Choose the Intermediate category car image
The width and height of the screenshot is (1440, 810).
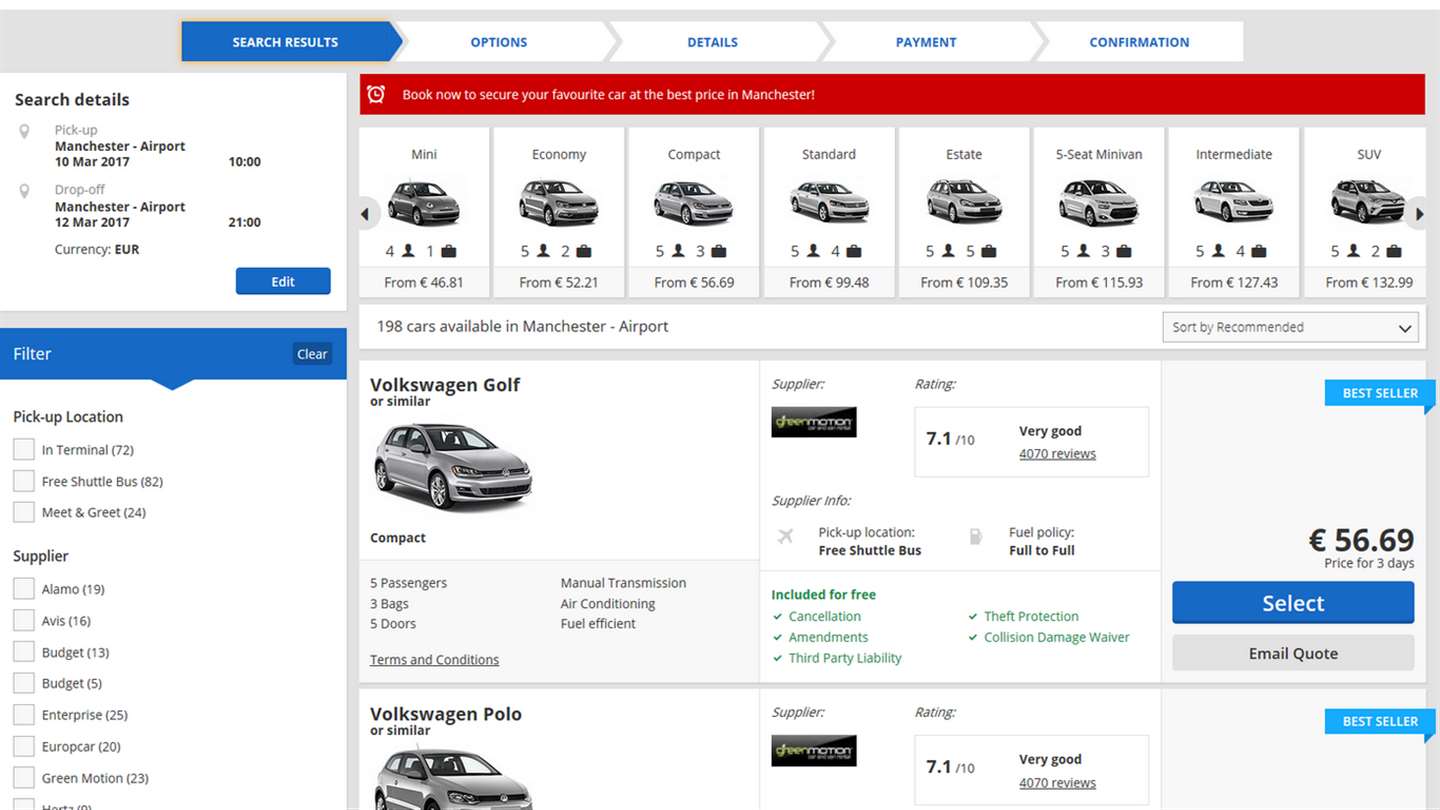(1234, 202)
